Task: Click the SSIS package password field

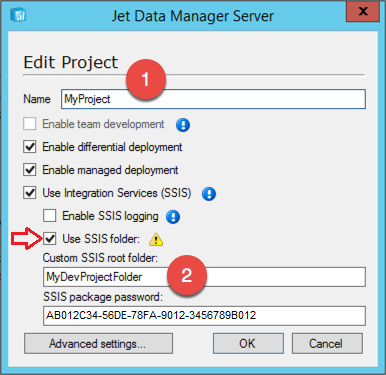Action: tap(204, 316)
